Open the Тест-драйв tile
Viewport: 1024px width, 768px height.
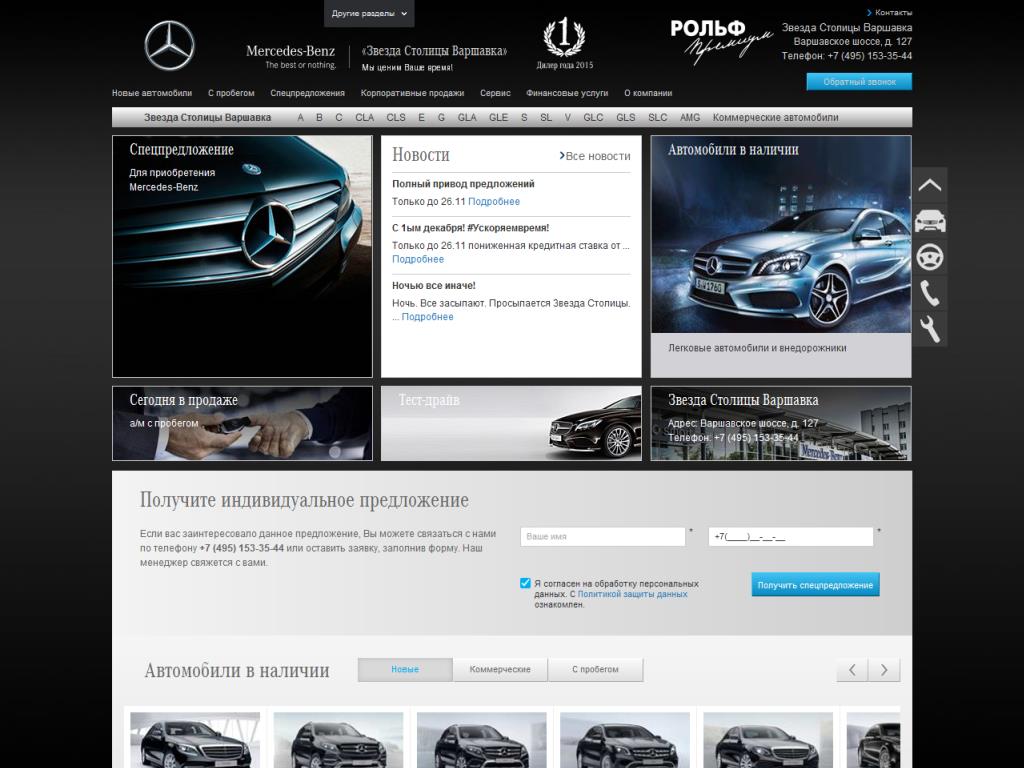511,423
